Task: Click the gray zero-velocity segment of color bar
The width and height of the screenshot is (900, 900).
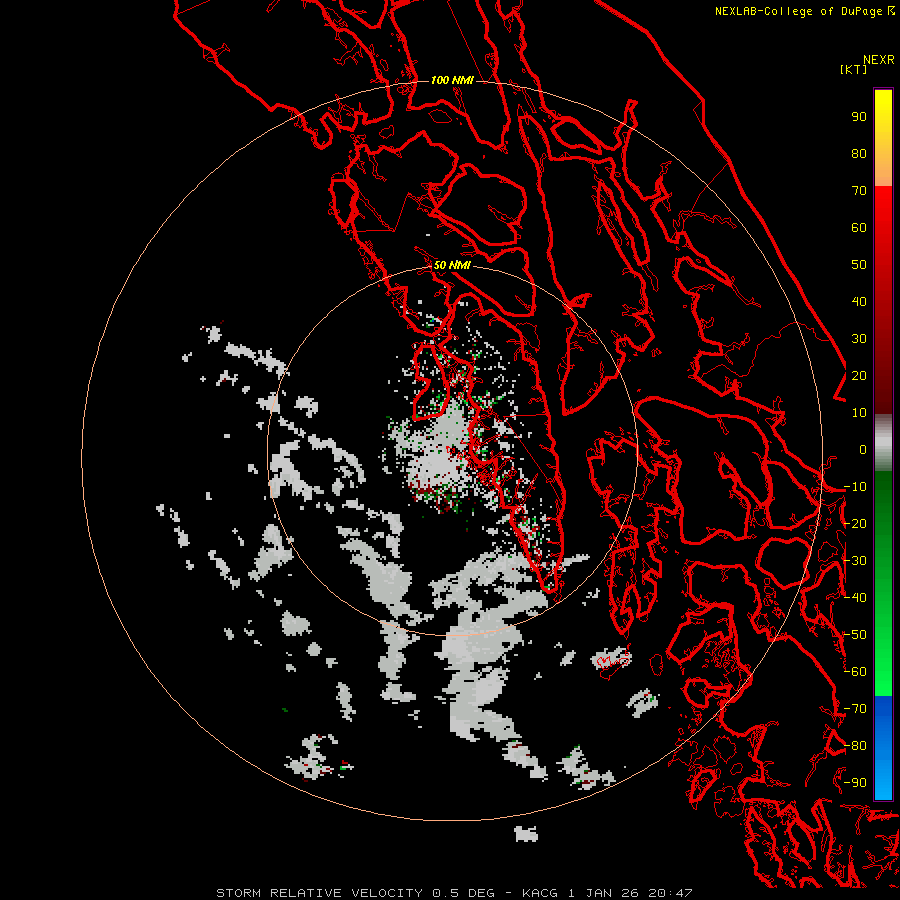Action: click(x=883, y=443)
